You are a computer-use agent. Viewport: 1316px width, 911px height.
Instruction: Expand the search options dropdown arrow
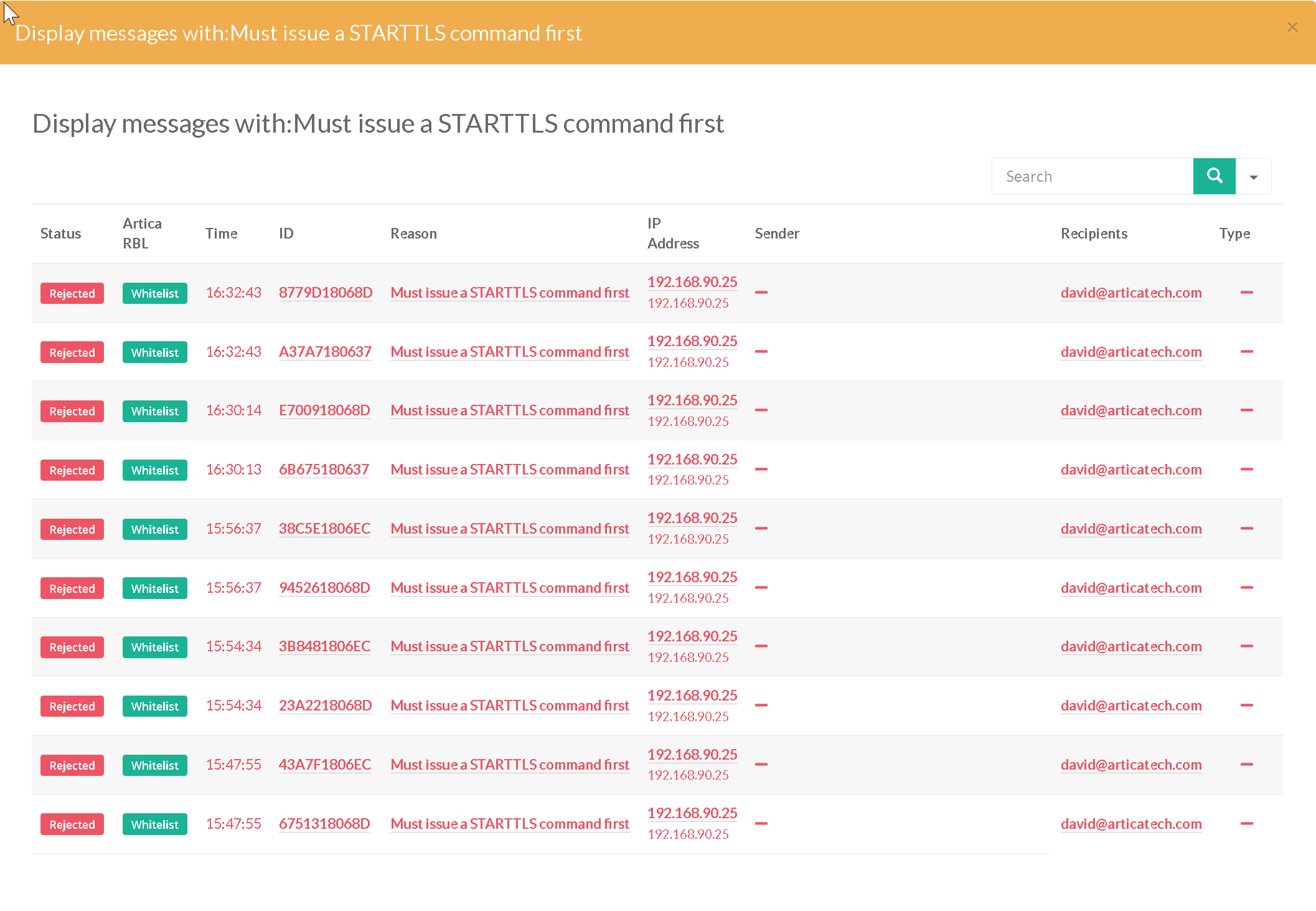(x=1253, y=177)
